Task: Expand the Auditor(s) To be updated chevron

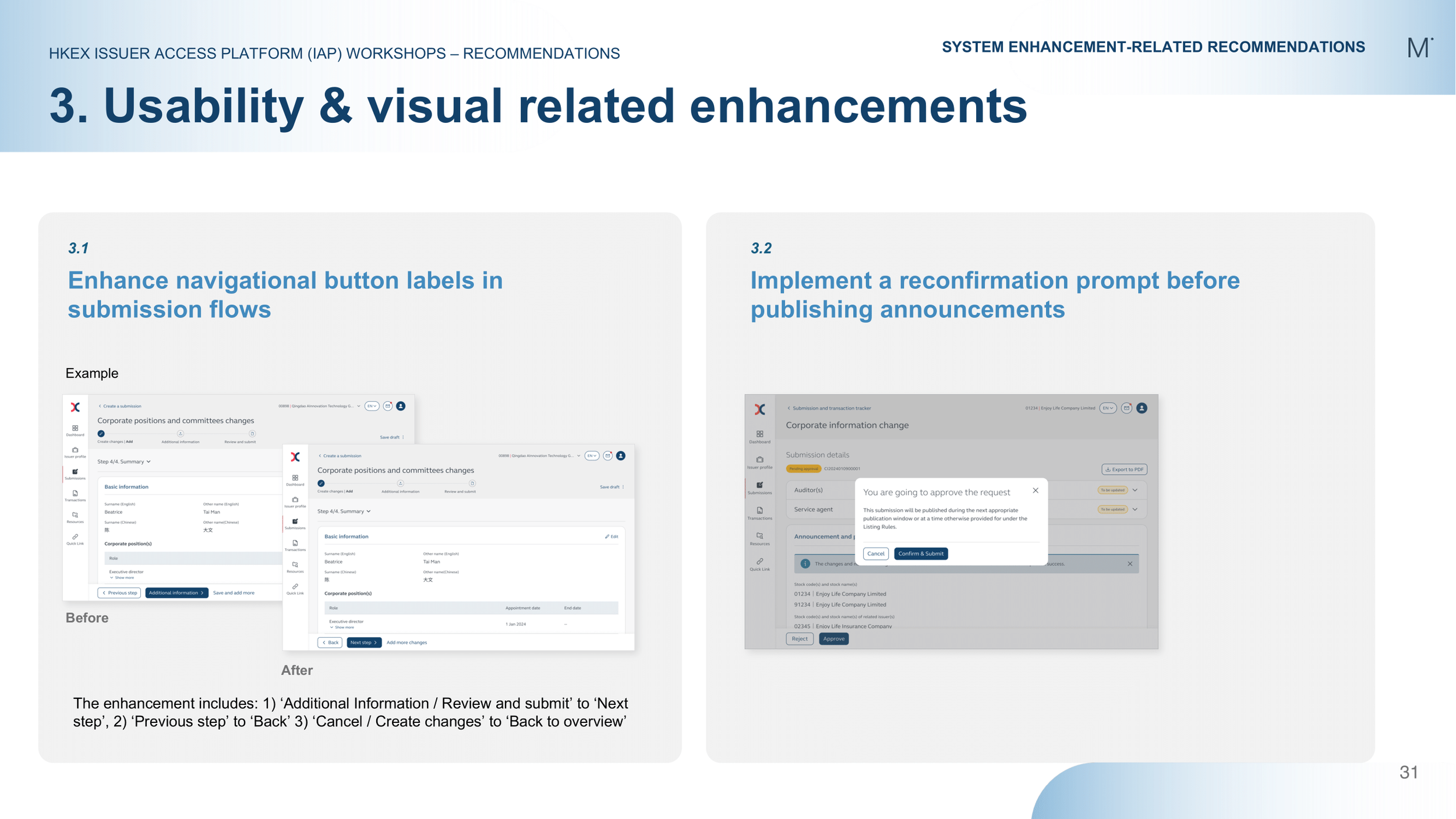Action: tap(1135, 490)
